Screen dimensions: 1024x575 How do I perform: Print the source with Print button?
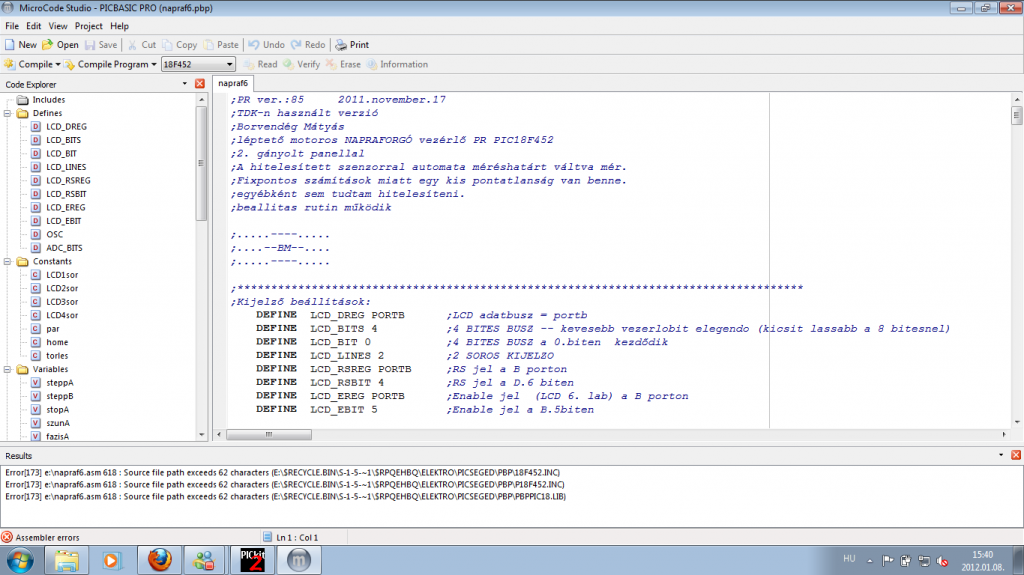click(352, 44)
